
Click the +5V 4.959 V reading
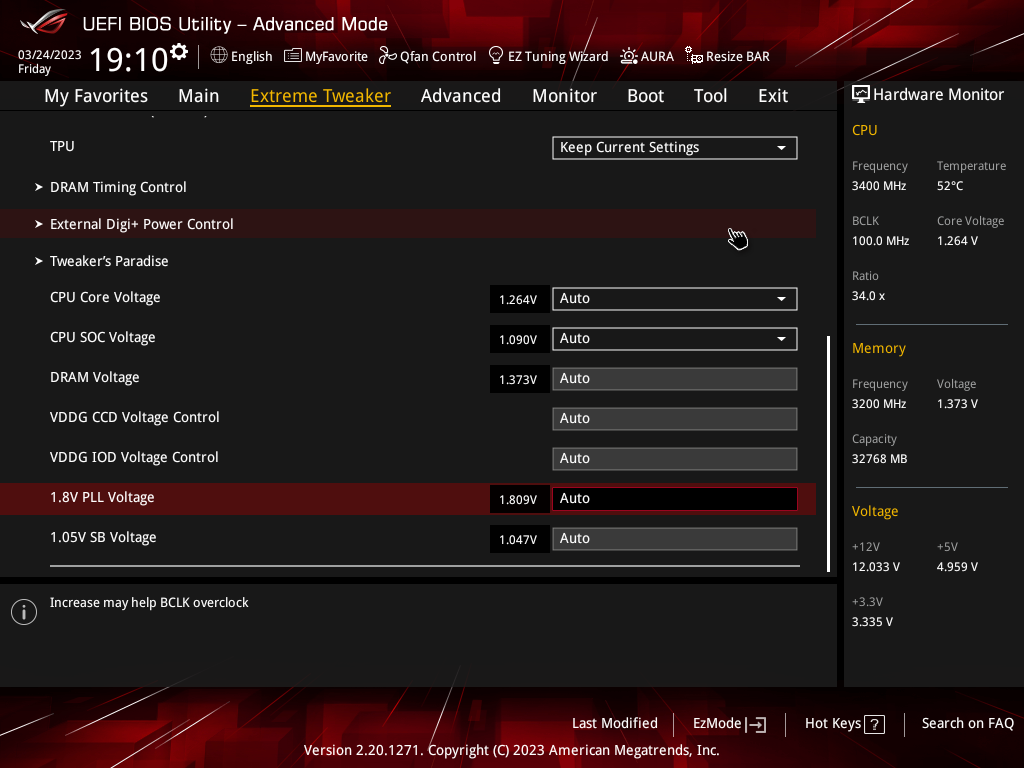[x=957, y=567]
